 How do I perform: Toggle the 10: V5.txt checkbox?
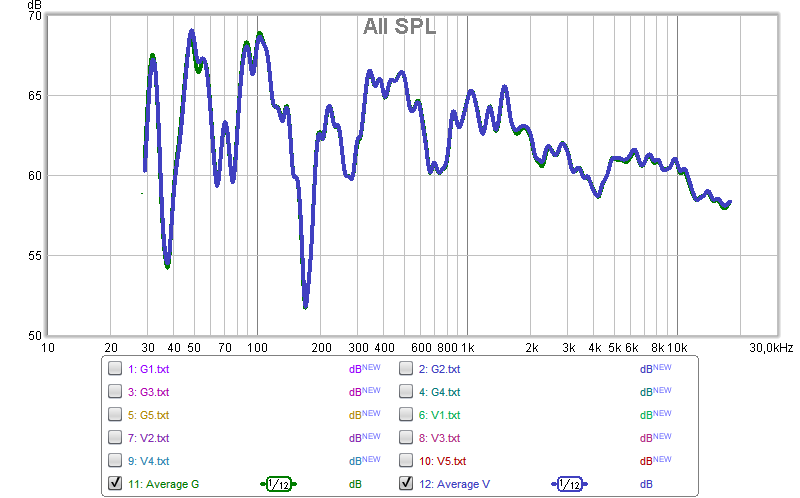[x=406, y=460]
